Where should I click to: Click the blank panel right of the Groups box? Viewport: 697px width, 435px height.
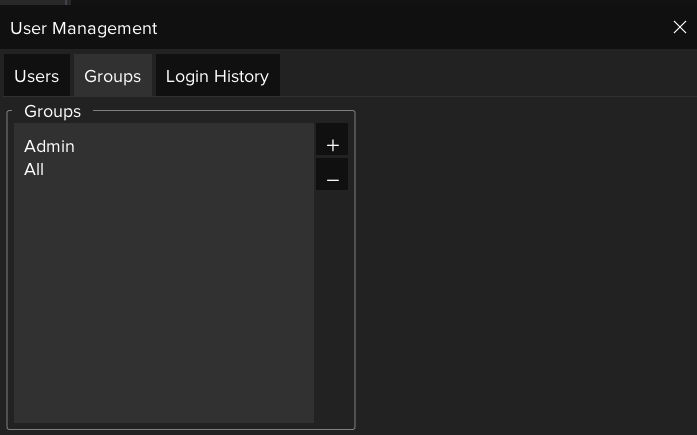click(x=525, y=270)
